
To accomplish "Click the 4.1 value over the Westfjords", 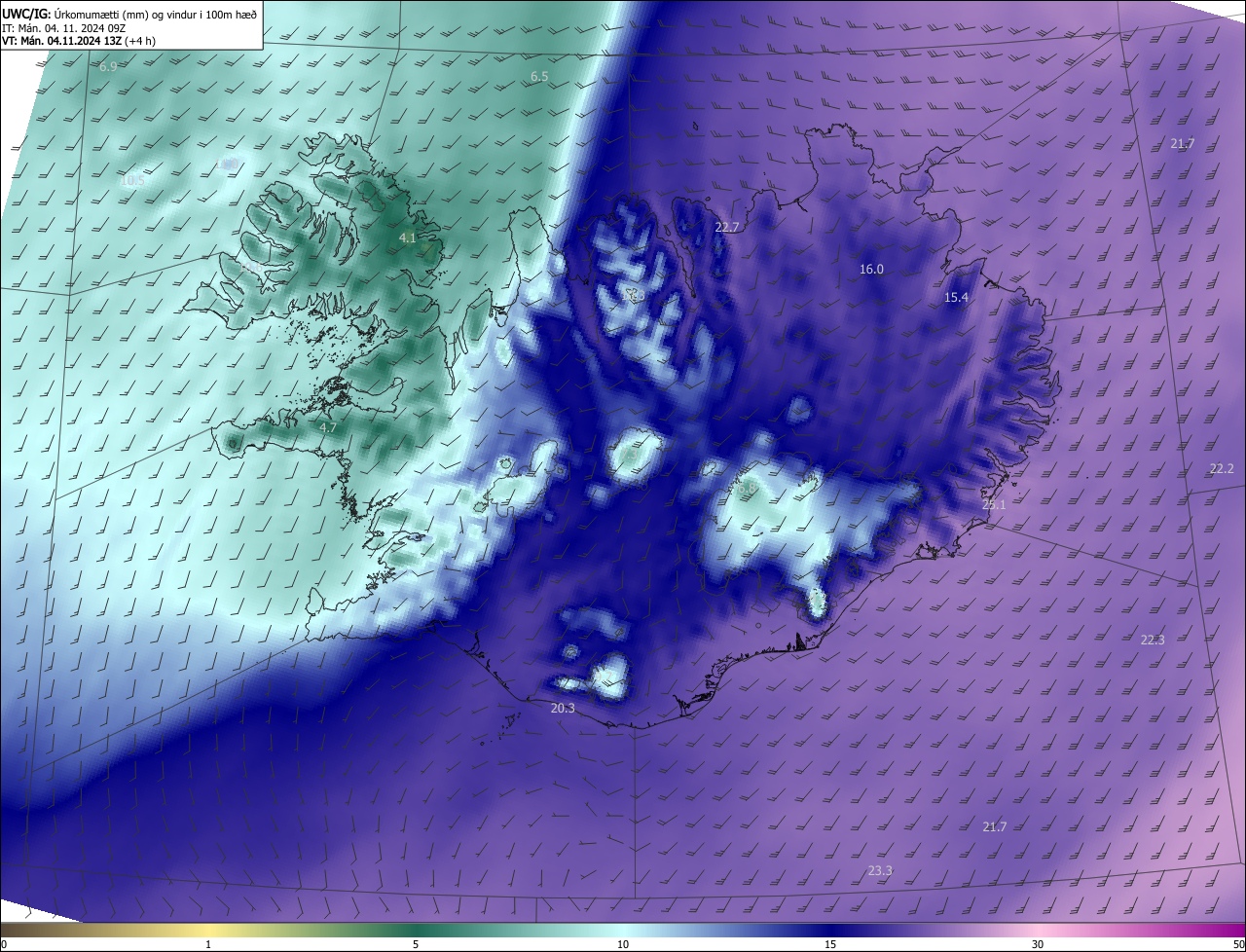I will 408,238.
